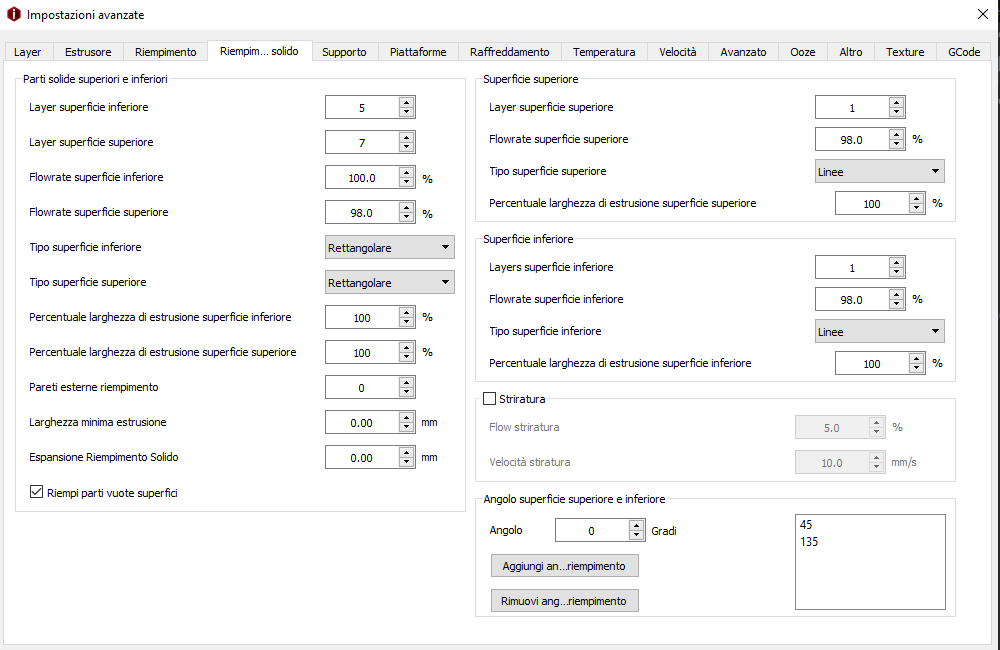
Task: Decrease Espansione Riempimento Solido with down arrow
Action: 406,463
